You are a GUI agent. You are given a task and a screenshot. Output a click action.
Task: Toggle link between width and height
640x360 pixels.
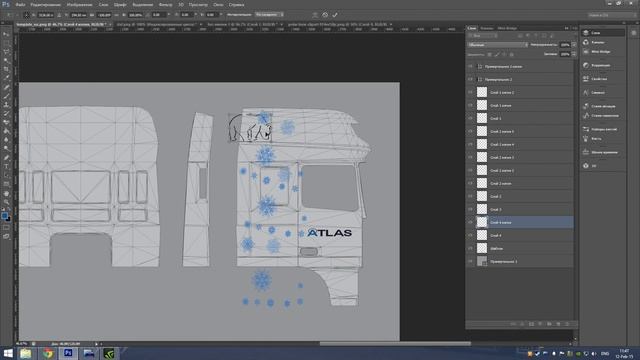[116, 15]
